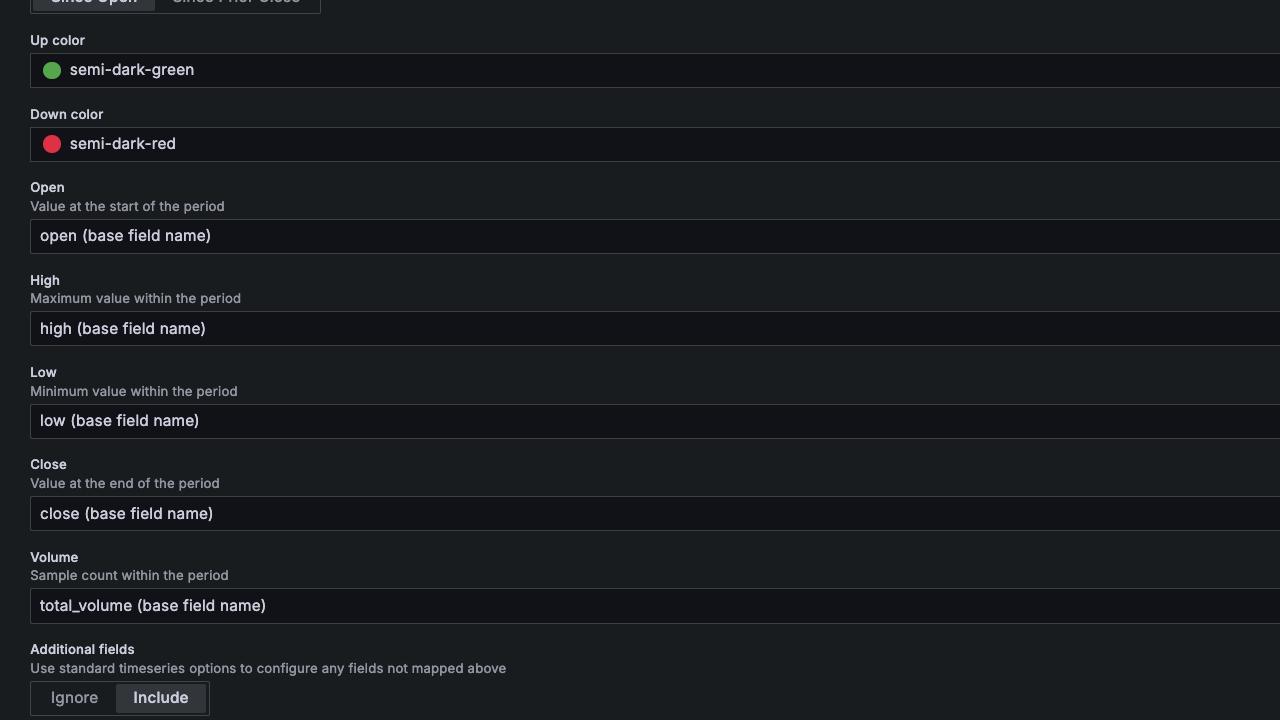Click the high (base field name) entry

point(122,328)
